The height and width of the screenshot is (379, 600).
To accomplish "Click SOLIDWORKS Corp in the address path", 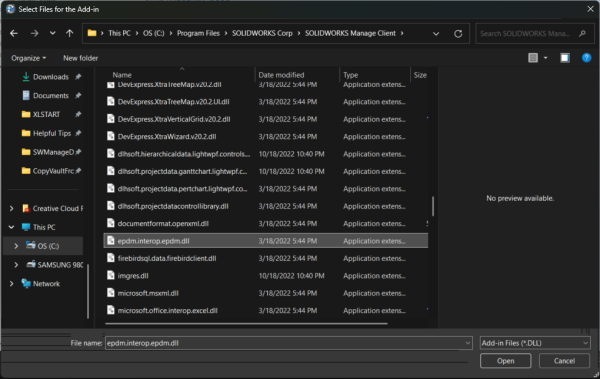I will 262,33.
